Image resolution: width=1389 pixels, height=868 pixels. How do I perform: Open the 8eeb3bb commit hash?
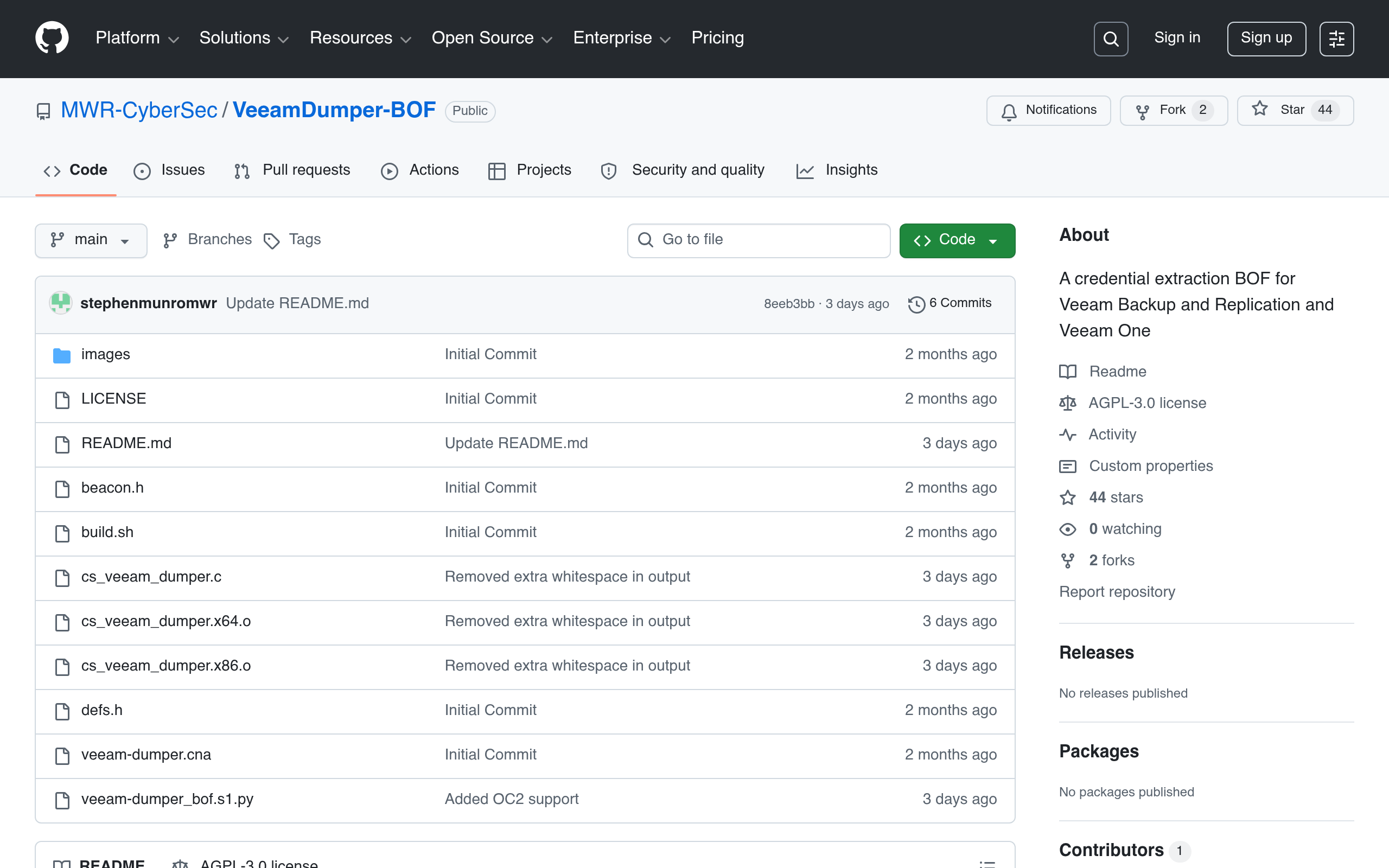[x=788, y=304]
